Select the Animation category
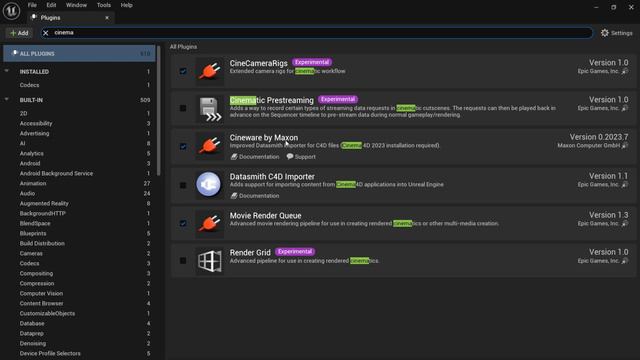640x360 pixels. (79, 183)
